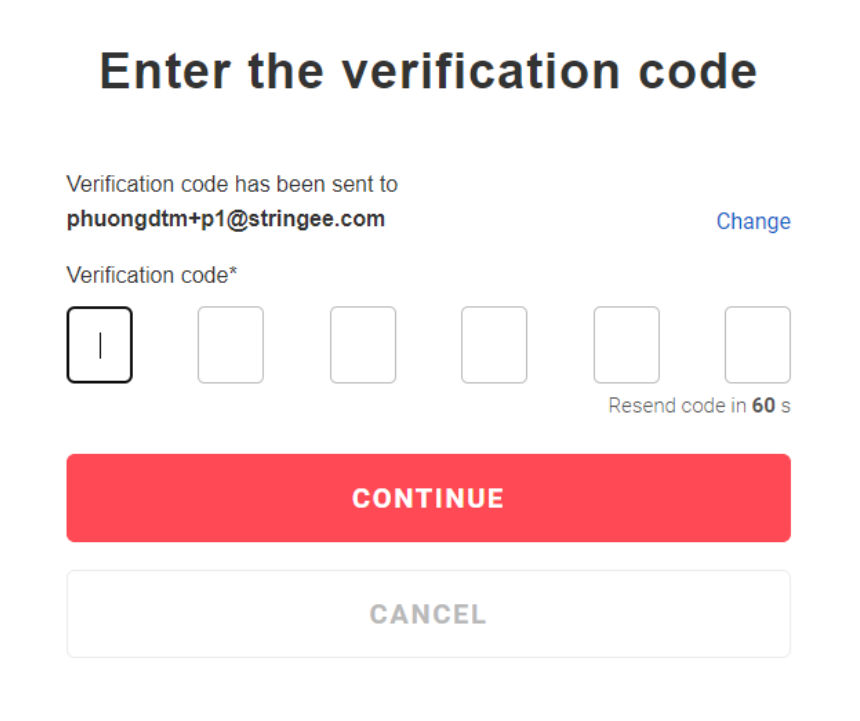Select the sixth verification code digit box

point(757,345)
